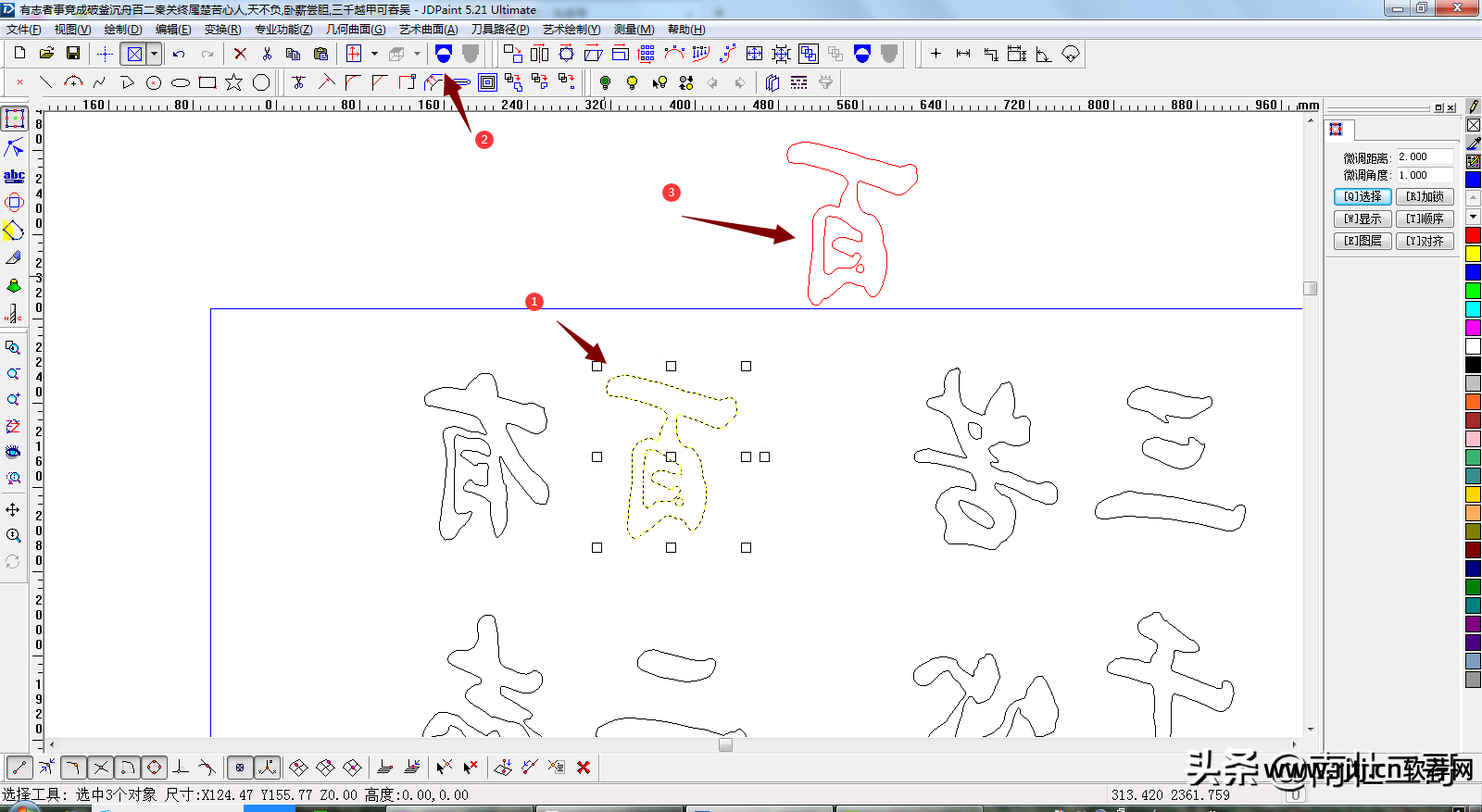
Task: Expand the view mode dropdown arrow
Action: coord(155,54)
